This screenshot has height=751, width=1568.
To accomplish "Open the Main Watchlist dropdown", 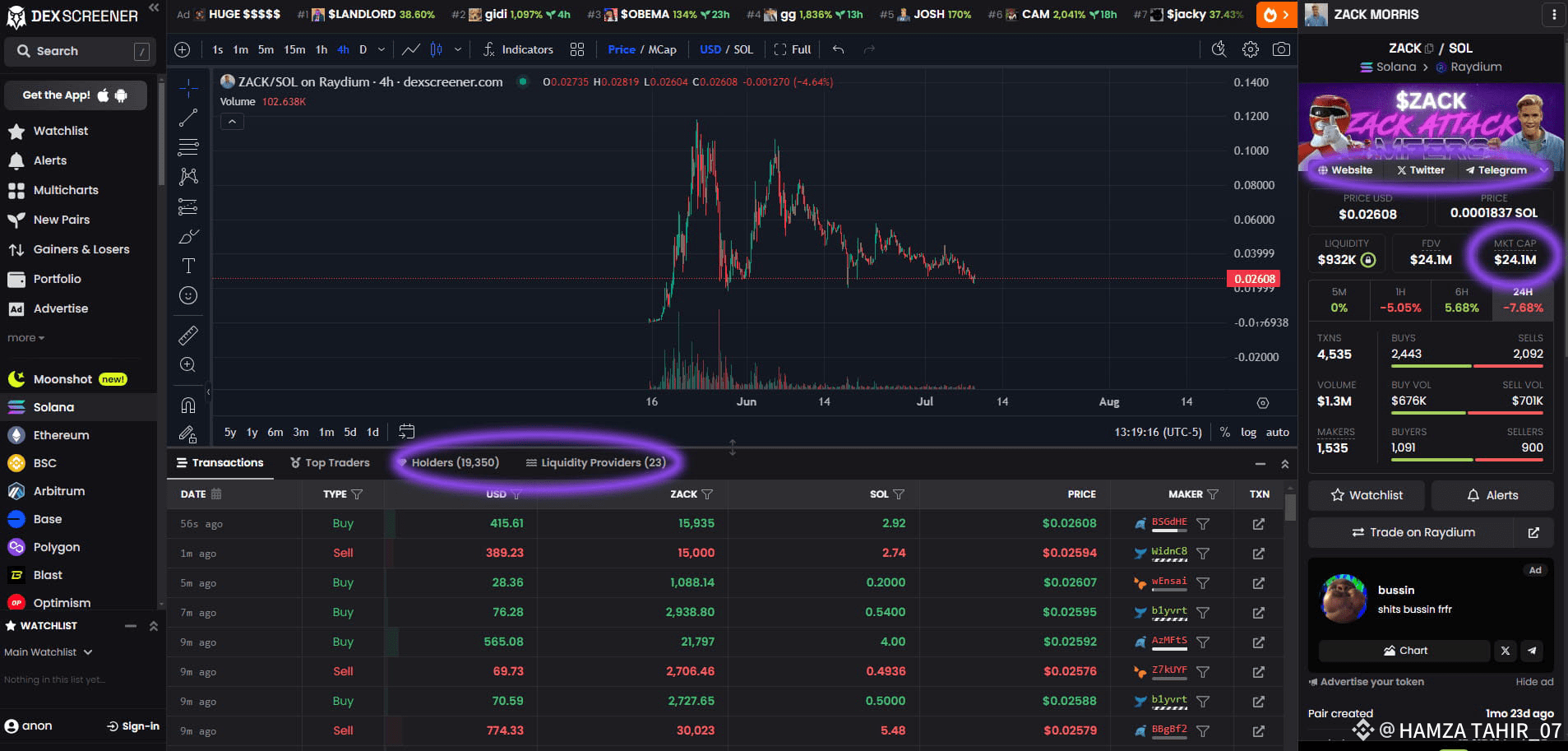I will [x=48, y=652].
